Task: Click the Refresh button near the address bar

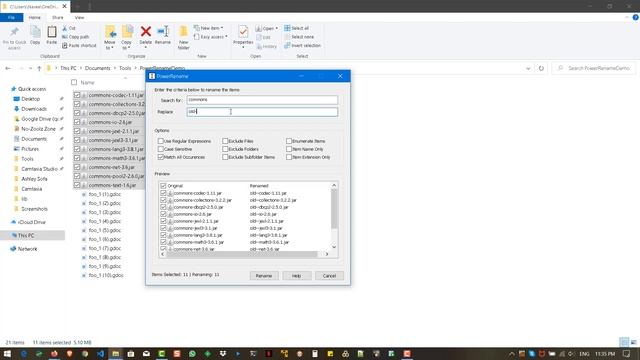Action: click(x=541, y=68)
